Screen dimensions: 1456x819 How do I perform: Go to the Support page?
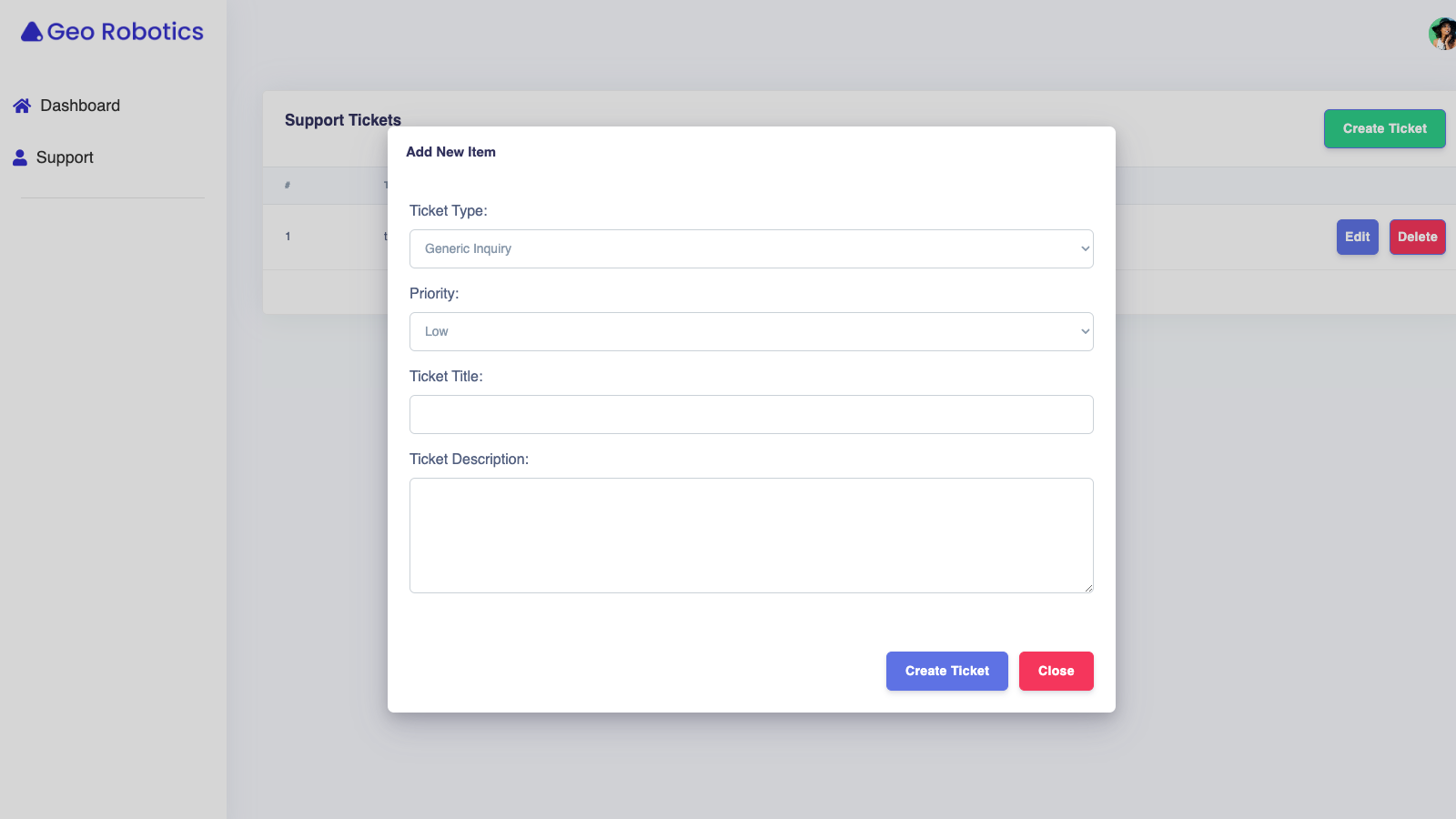(64, 157)
